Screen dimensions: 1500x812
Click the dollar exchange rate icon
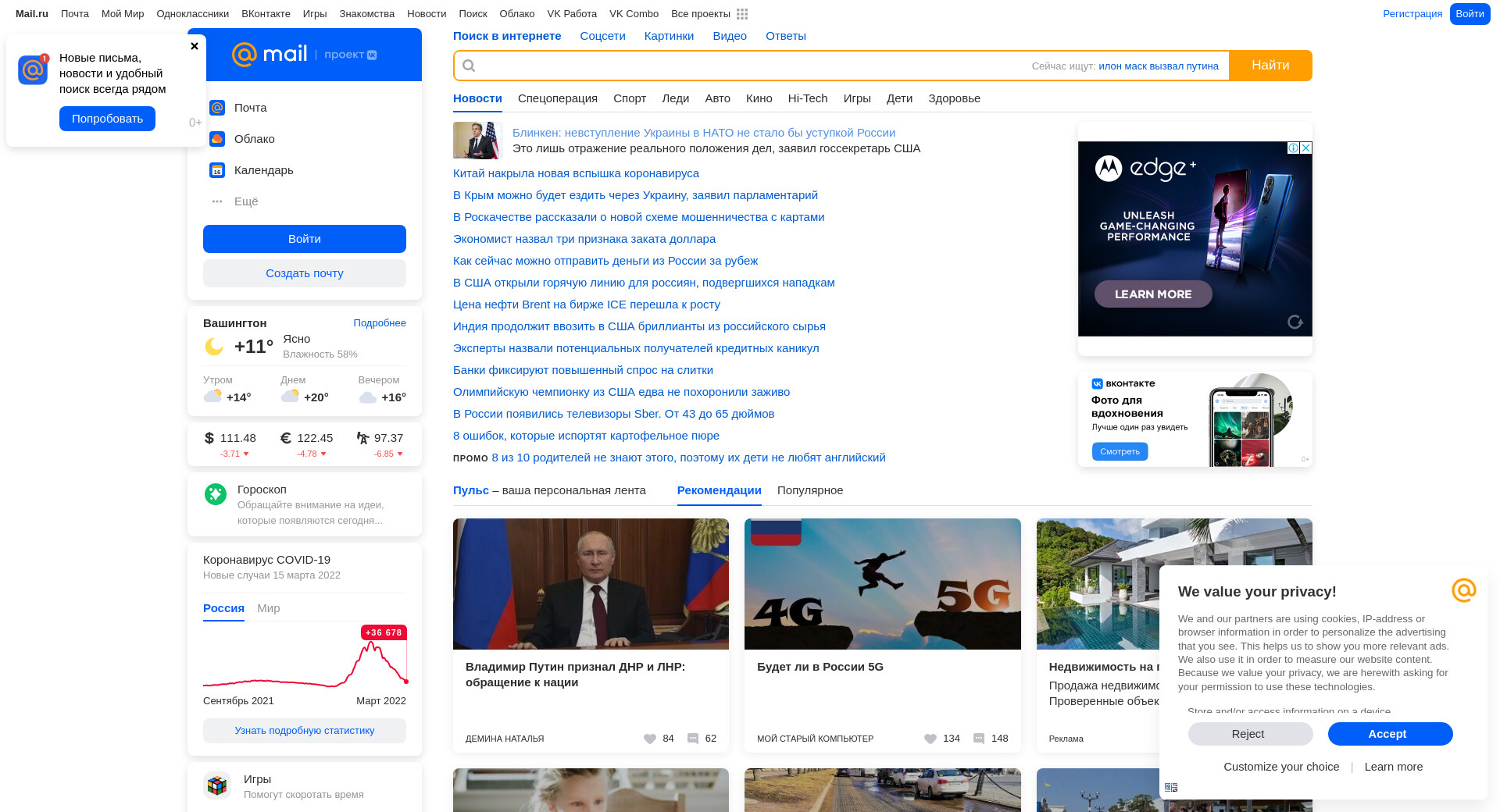pyautogui.click(x=209, y=438)
